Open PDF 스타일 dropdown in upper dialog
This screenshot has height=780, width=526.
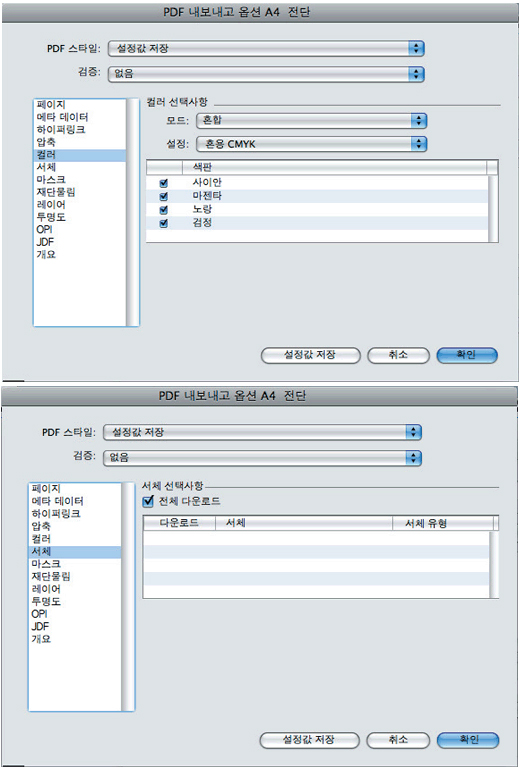tap(266, 49)
